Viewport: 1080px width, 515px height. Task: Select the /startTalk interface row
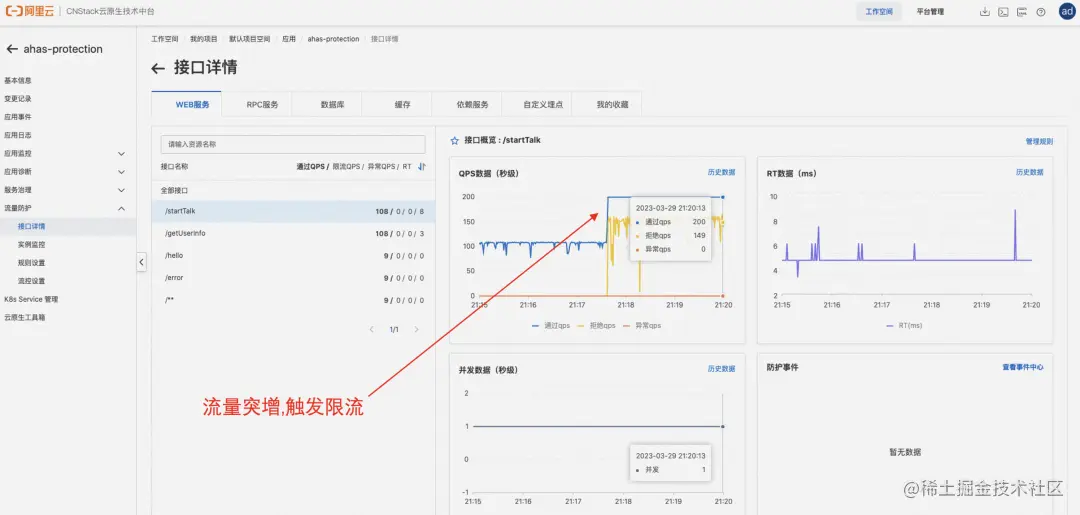click(x=293, y=211)
